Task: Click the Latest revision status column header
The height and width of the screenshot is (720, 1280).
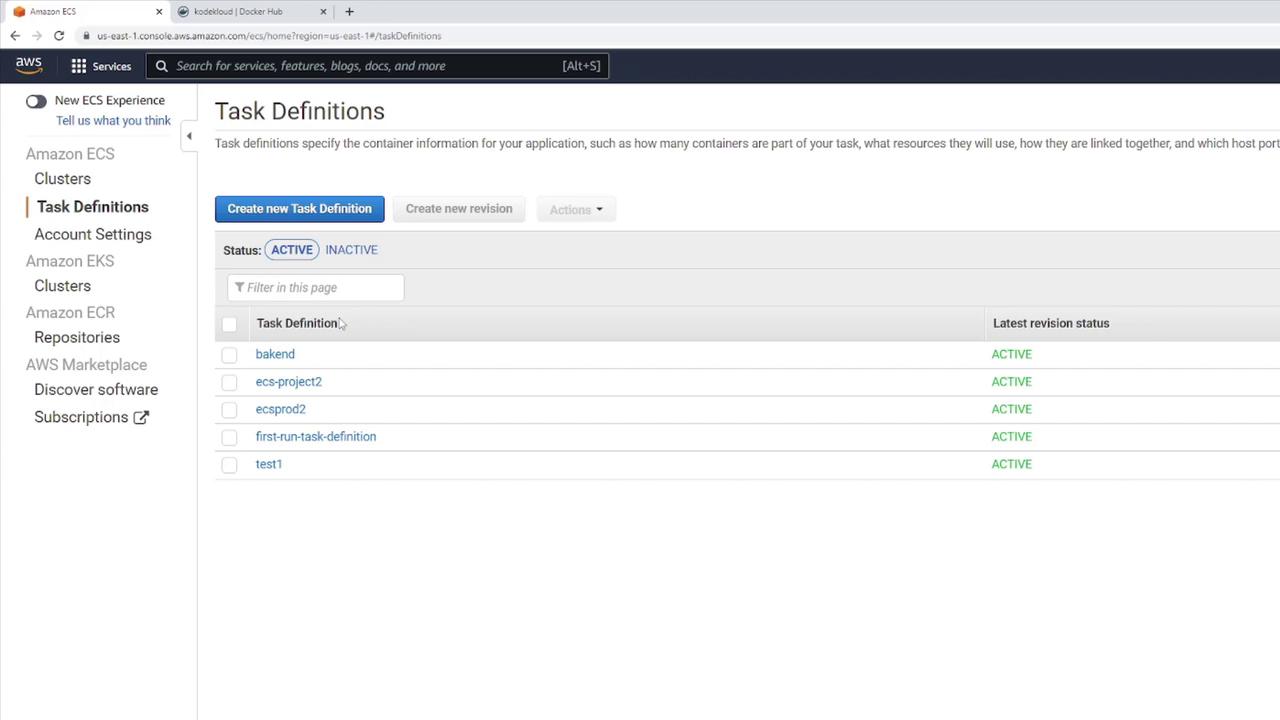Action: (1051, 323)
